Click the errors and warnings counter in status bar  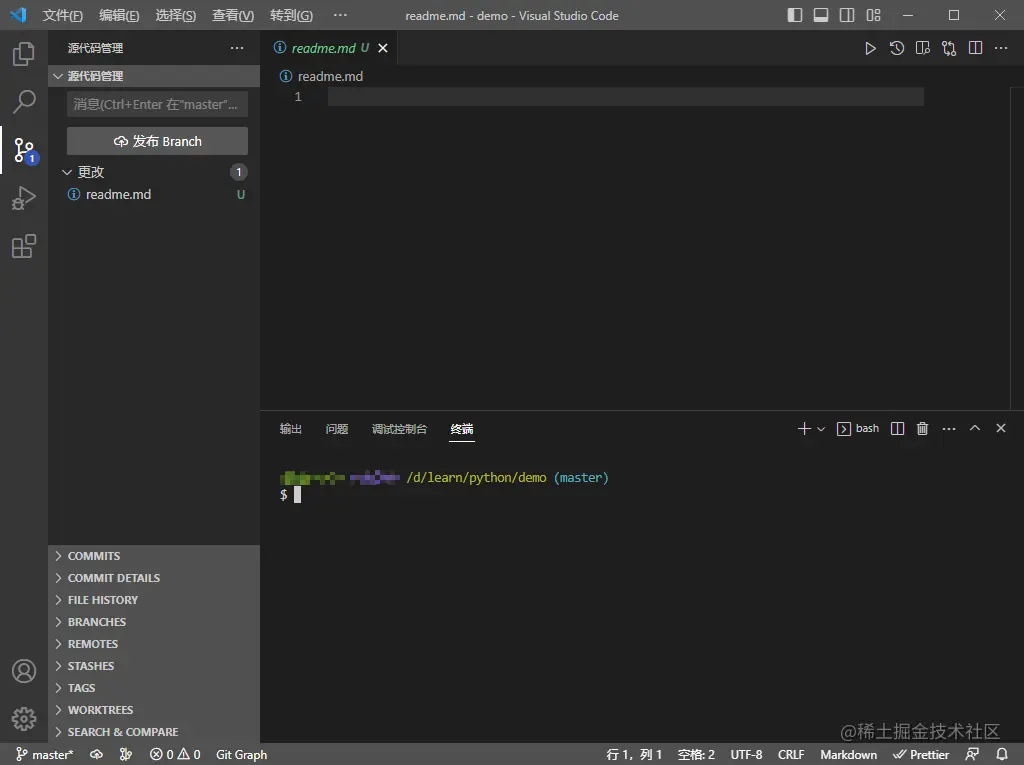tap(175, 755)
